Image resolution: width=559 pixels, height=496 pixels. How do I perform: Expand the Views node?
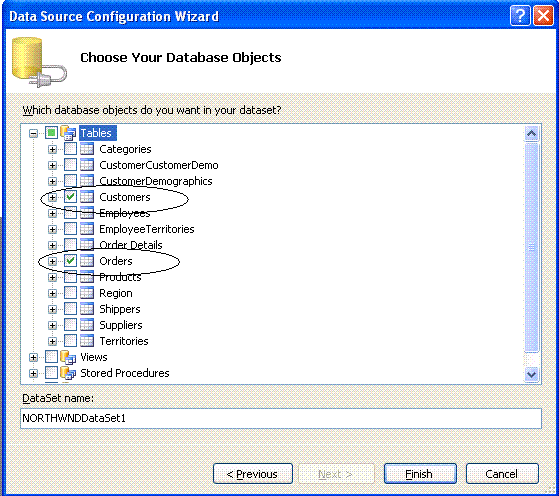(x=34, y=357)
